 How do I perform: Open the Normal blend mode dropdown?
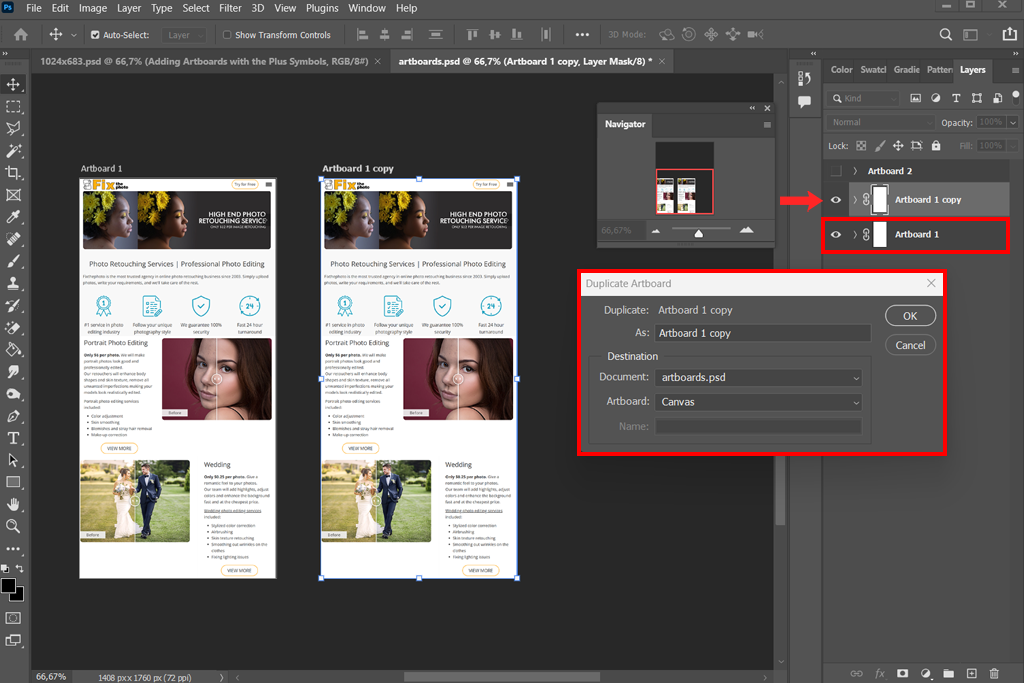pyautogui.click(x=881, y=122)
